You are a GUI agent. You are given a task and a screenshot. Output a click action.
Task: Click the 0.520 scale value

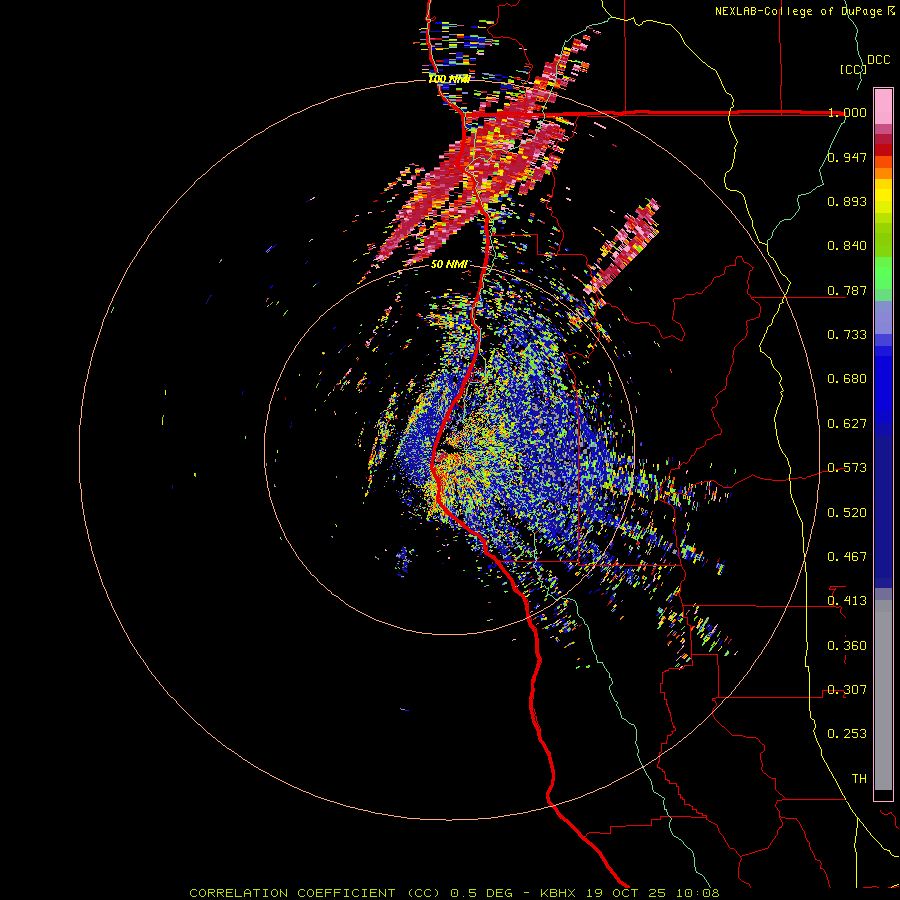click(x=847, y=513)
